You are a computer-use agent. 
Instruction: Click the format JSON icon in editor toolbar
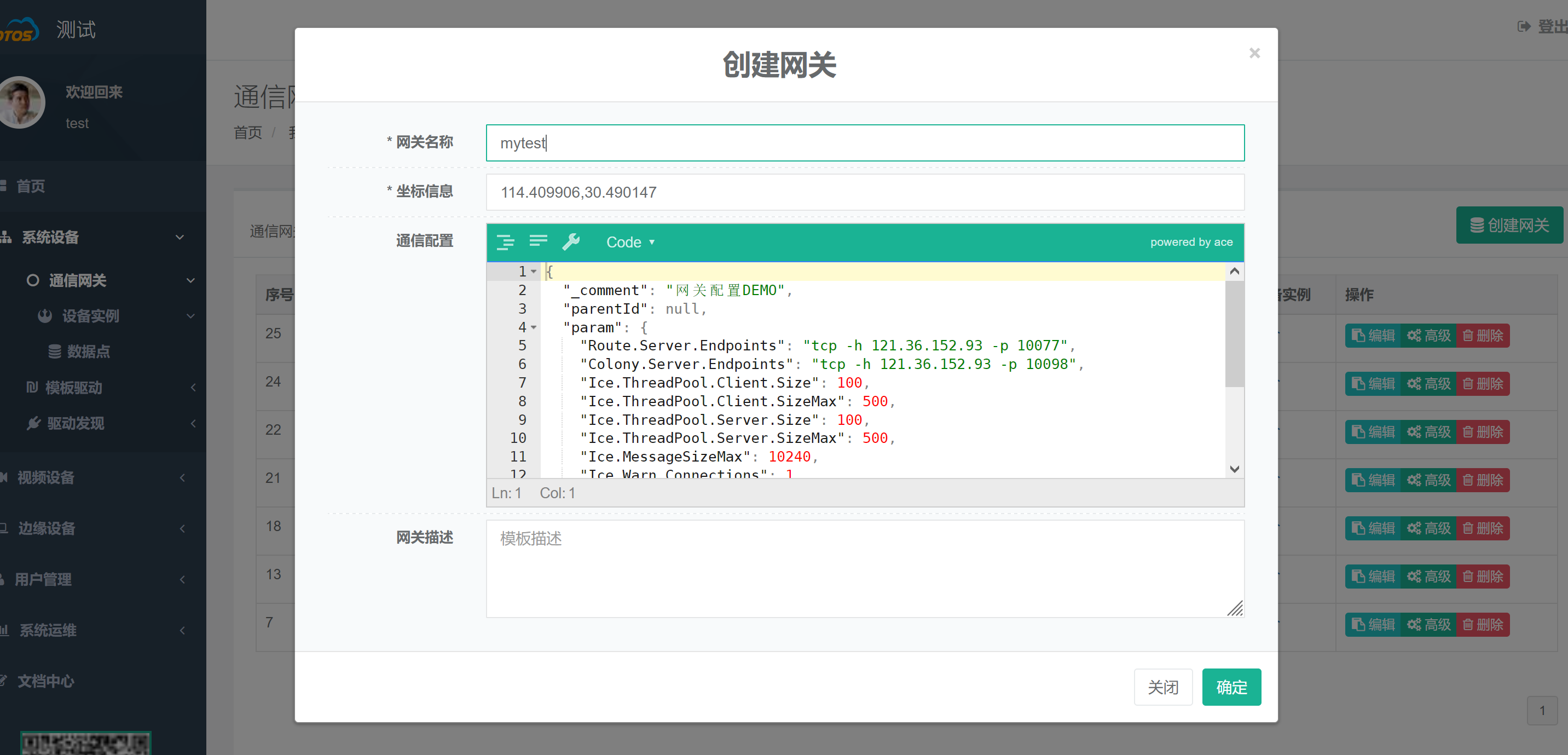coord(505,242)
